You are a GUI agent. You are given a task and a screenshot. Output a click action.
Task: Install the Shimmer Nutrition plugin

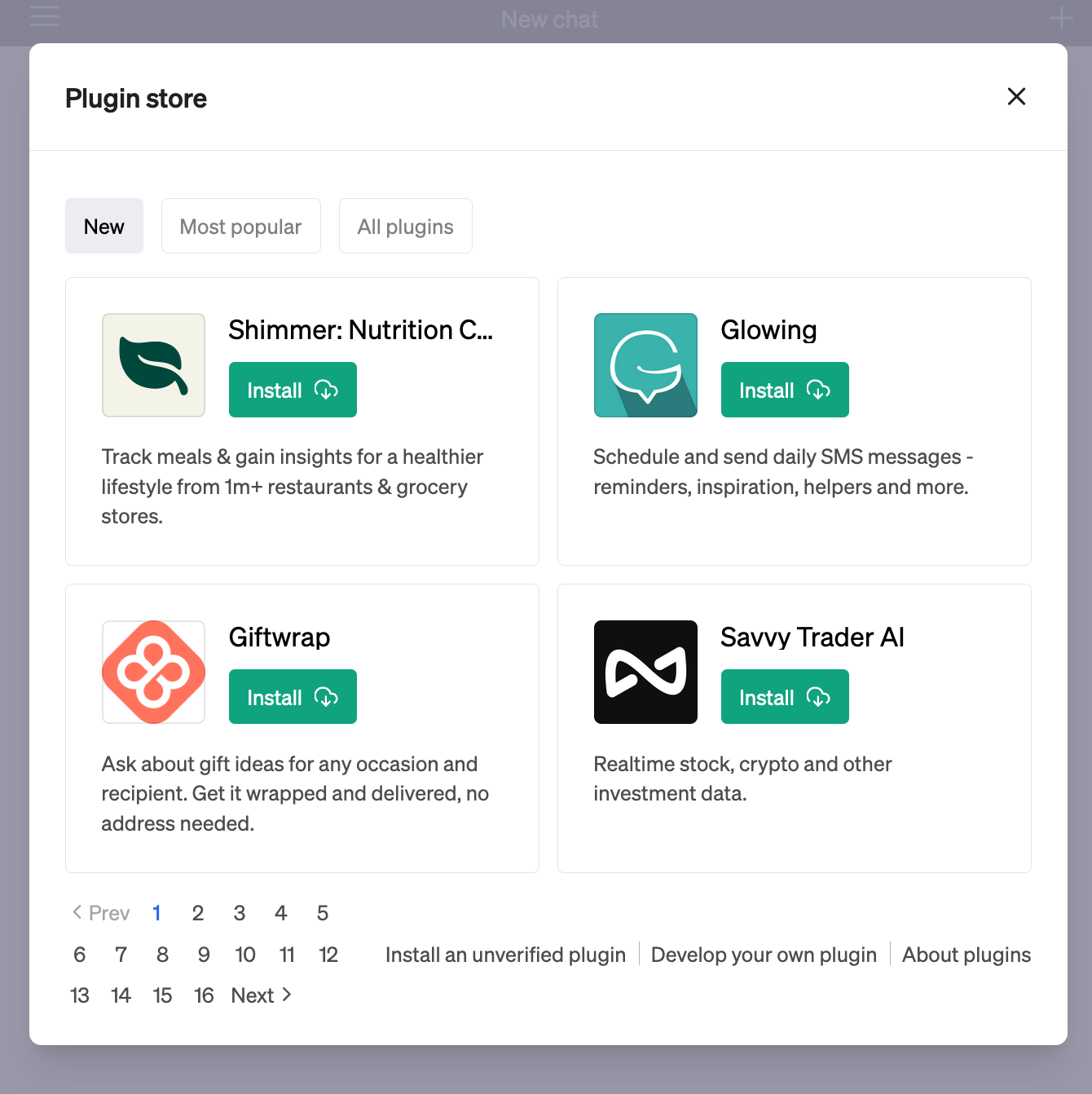tap(293, 390)
